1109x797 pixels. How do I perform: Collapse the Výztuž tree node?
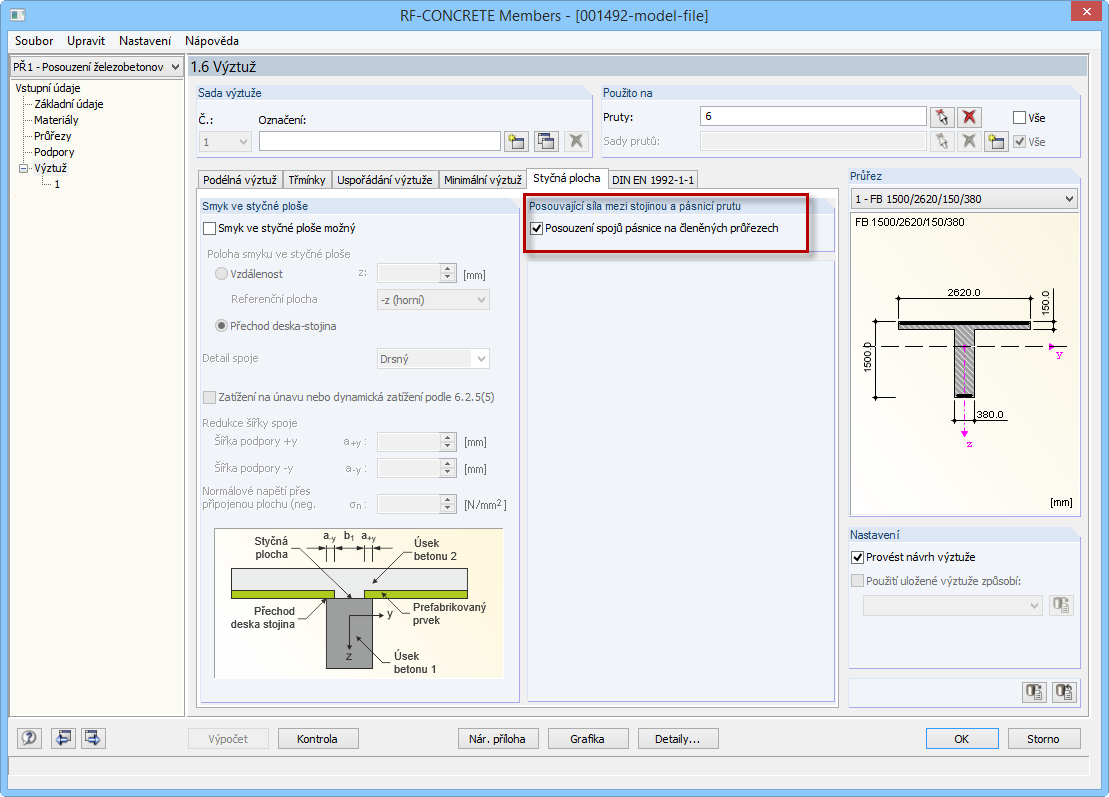(23, 168)
